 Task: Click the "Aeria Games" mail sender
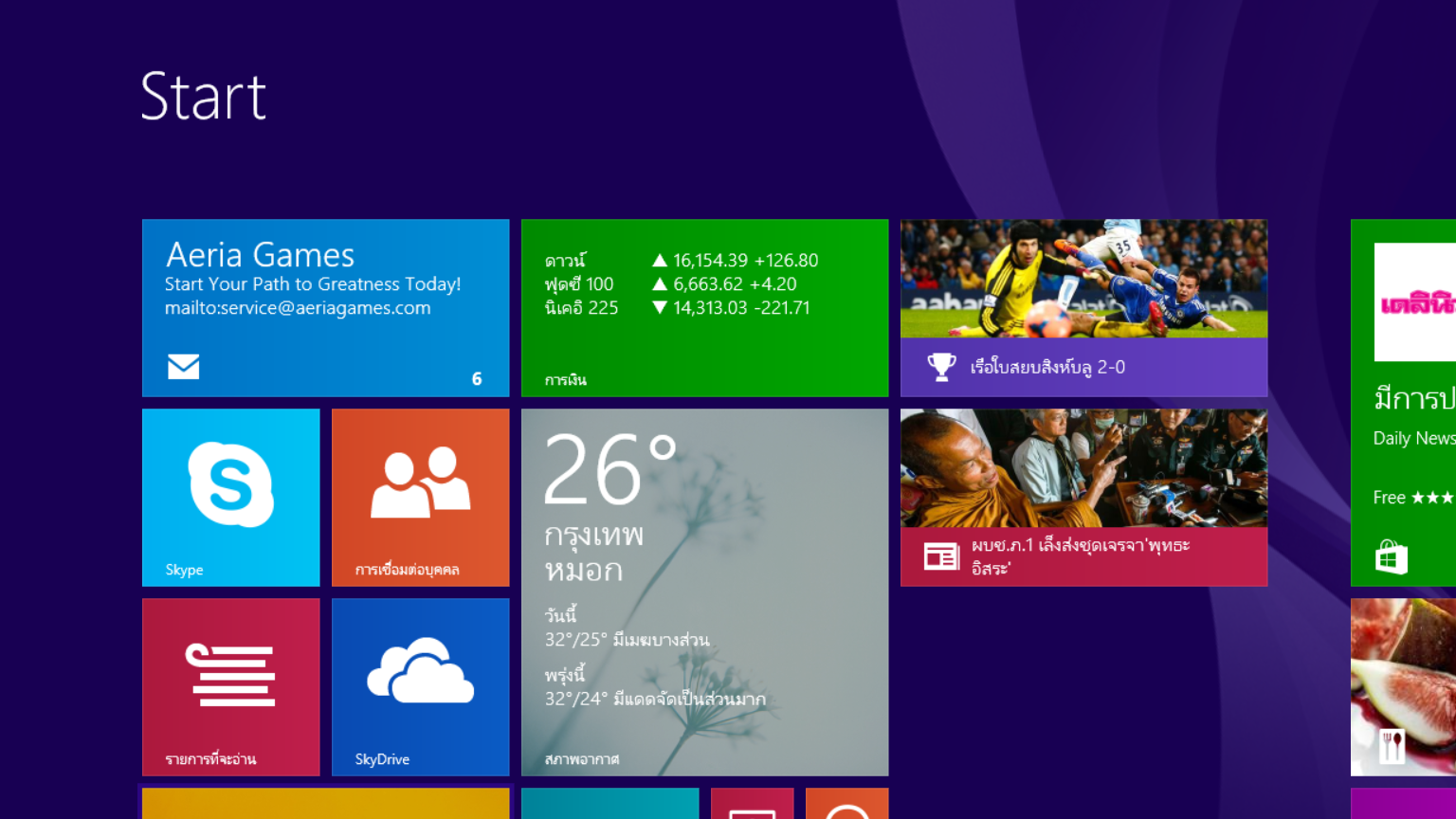(x=260, y=255)
